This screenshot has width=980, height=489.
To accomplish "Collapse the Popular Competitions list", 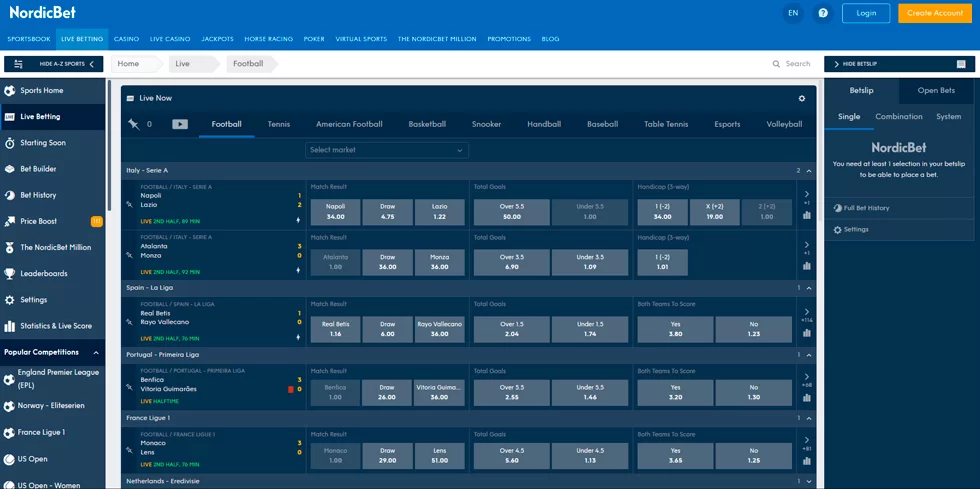I will click(x=96, y=353).
